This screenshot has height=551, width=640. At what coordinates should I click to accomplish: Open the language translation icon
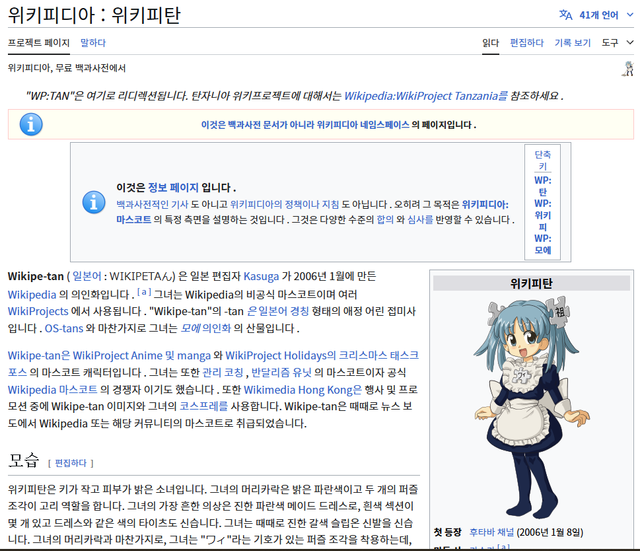click(565, 15)
